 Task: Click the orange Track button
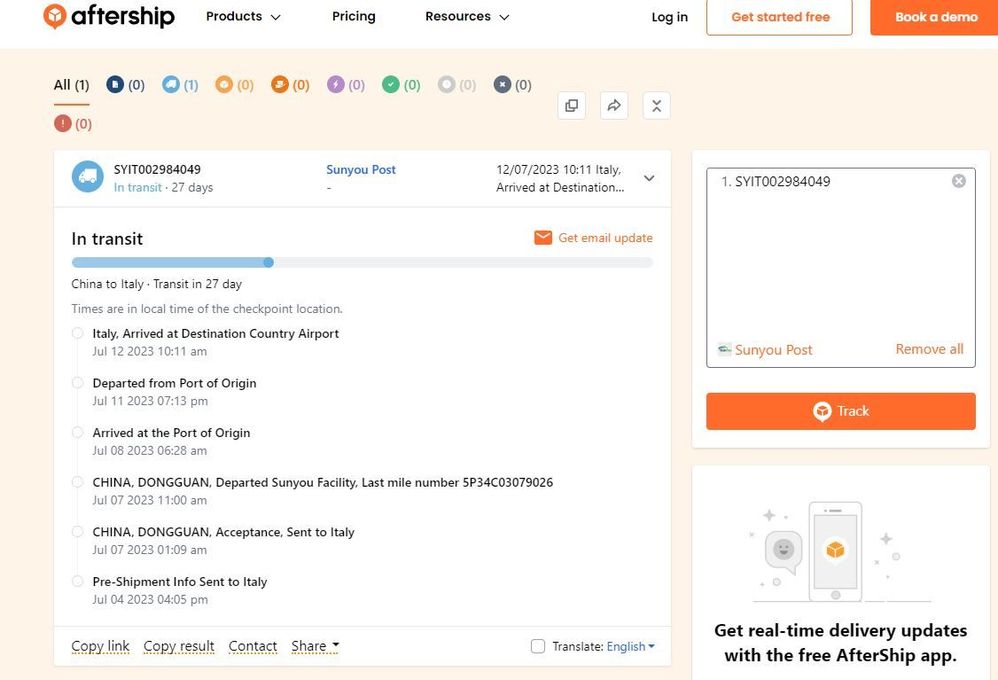(x=841, y=411)
